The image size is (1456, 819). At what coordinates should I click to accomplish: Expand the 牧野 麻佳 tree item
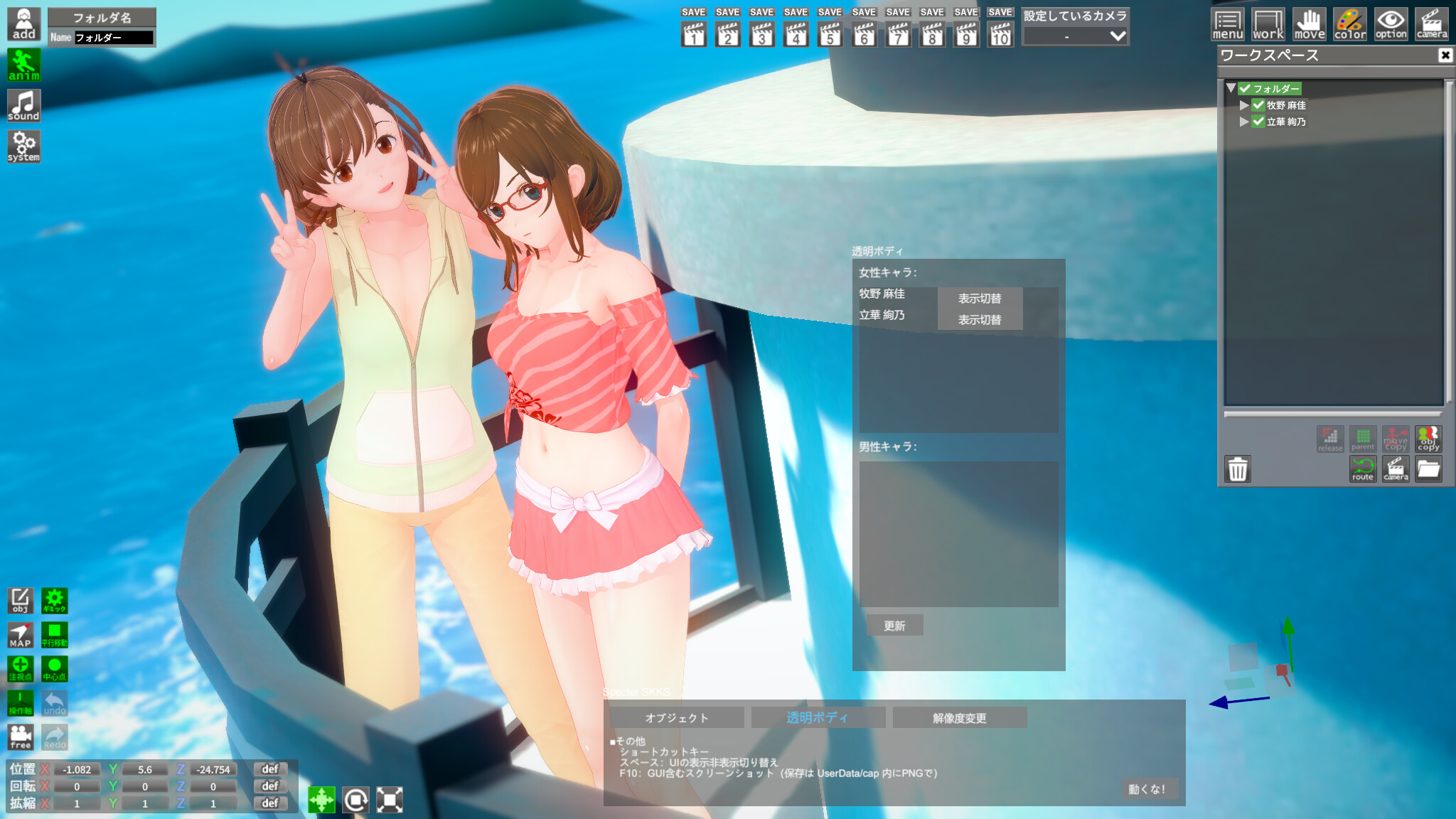1243,105
